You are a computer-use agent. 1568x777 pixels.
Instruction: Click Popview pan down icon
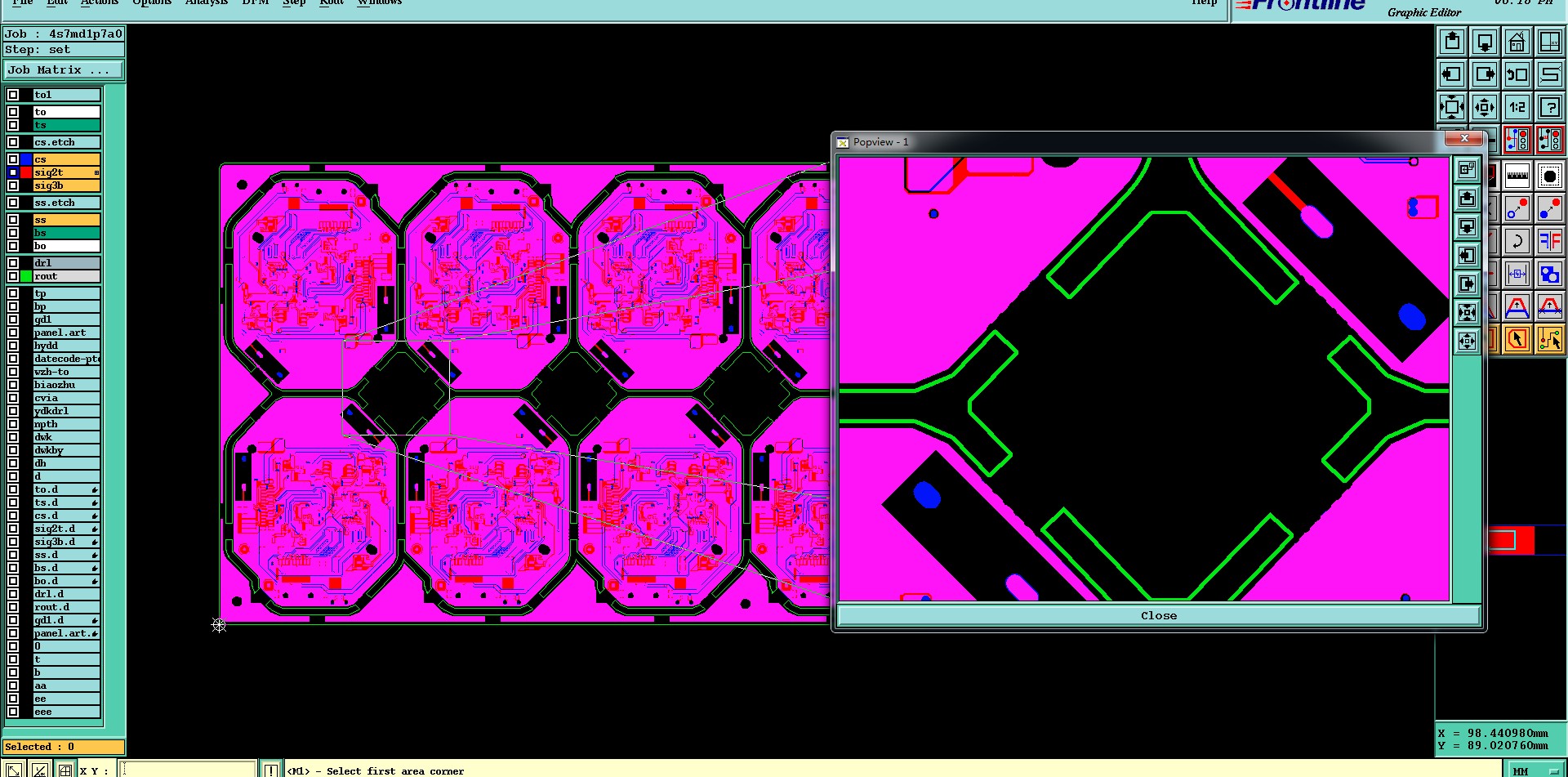1468,227
